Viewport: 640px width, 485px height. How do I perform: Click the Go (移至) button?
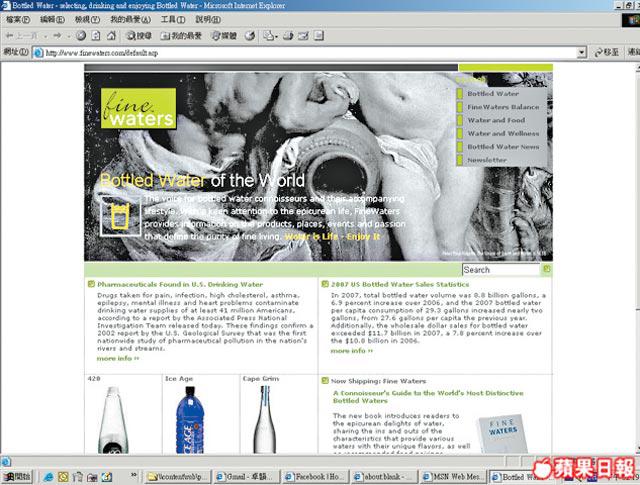[x=607, y=52]
